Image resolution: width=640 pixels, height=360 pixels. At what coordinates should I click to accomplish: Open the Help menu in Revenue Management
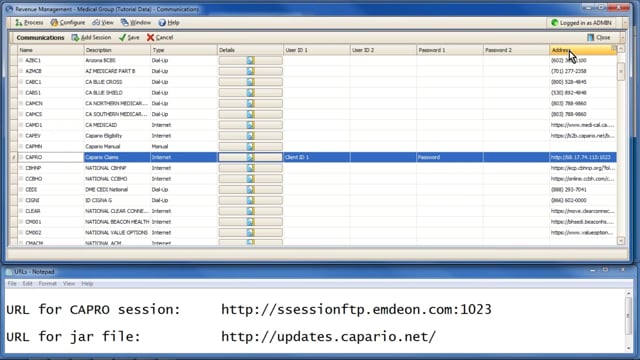pyautogui.click(x=169, y=23)
